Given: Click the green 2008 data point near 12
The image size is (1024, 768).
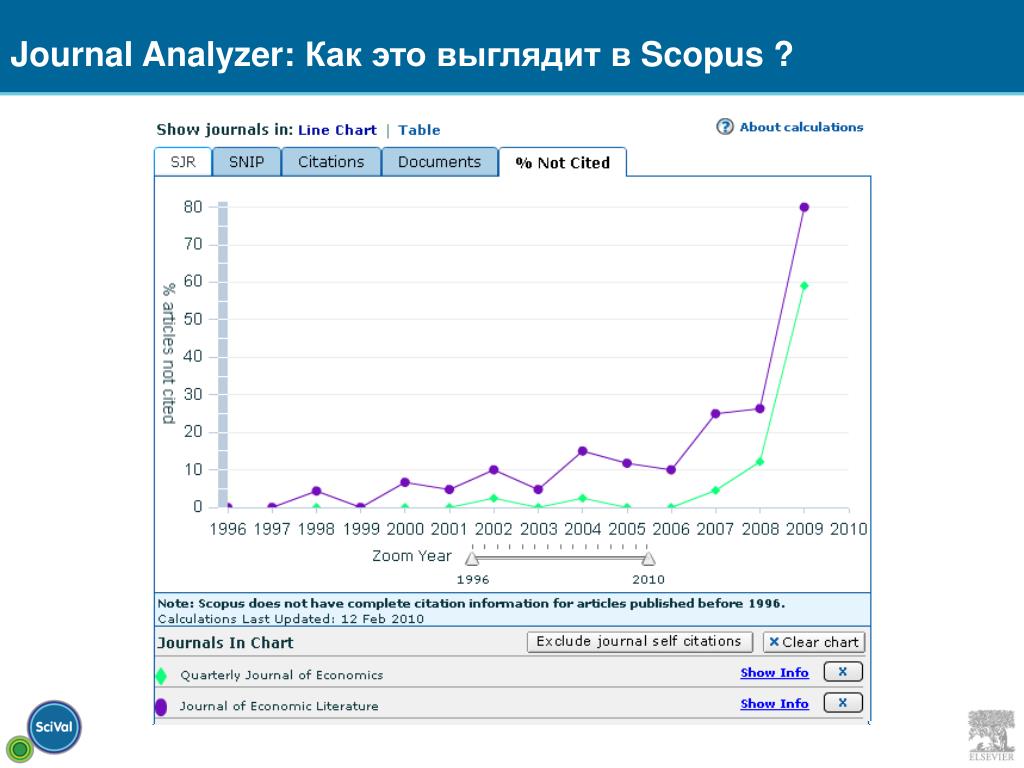Looking at the screenshot, I should [x=760, y=462].
